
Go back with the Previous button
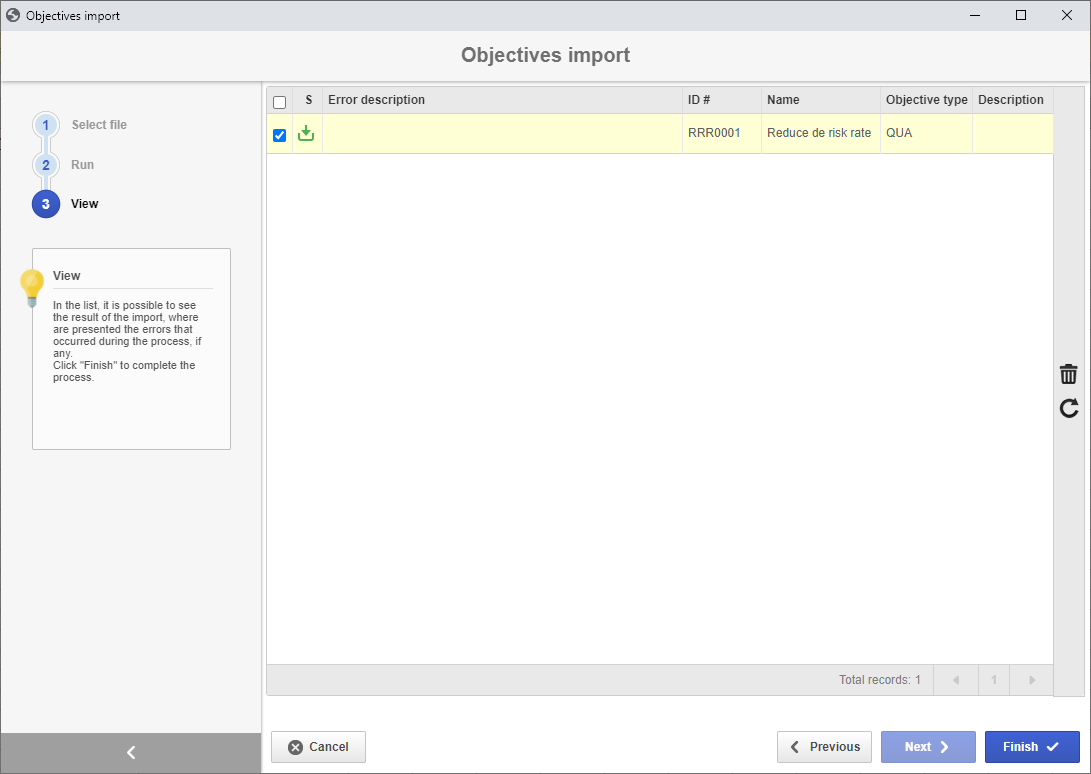click(x=825, y=747)
